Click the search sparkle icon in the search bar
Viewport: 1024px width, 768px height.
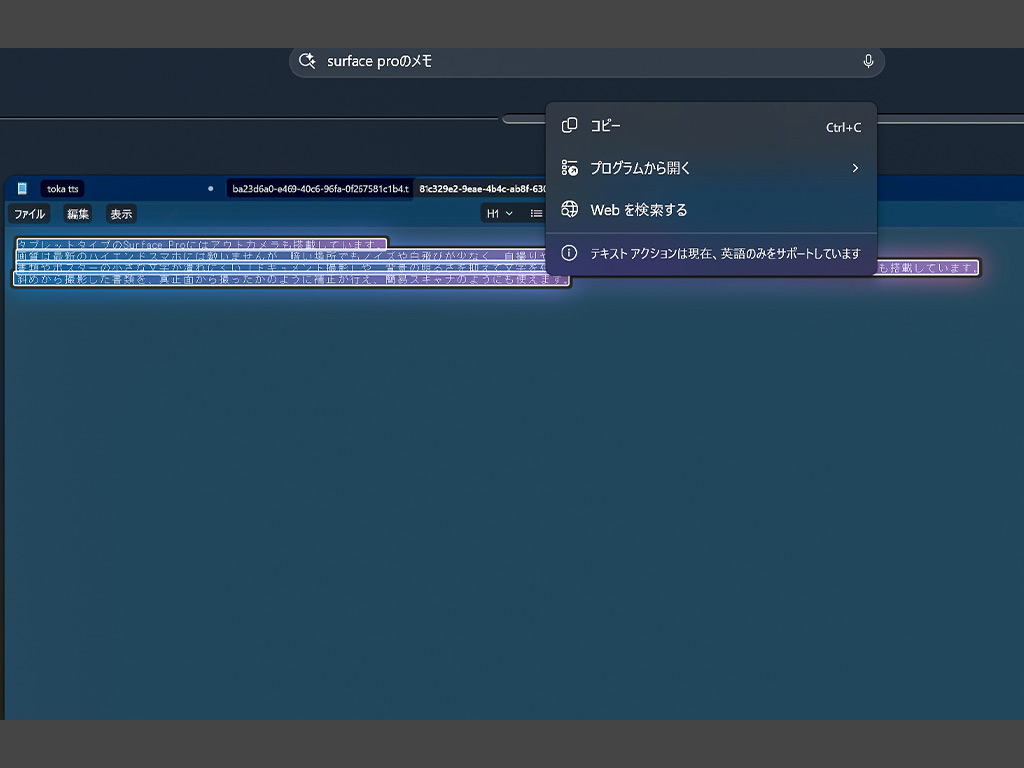(307, 61)
